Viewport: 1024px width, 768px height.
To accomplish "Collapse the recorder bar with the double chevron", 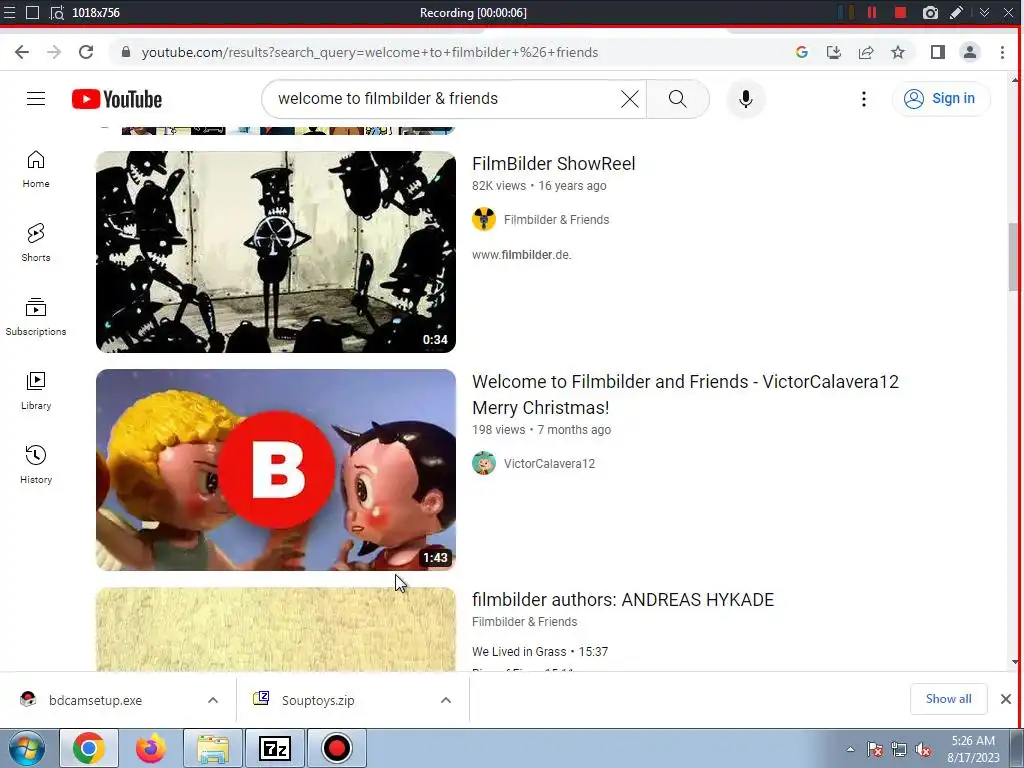I will coord(984,12).
